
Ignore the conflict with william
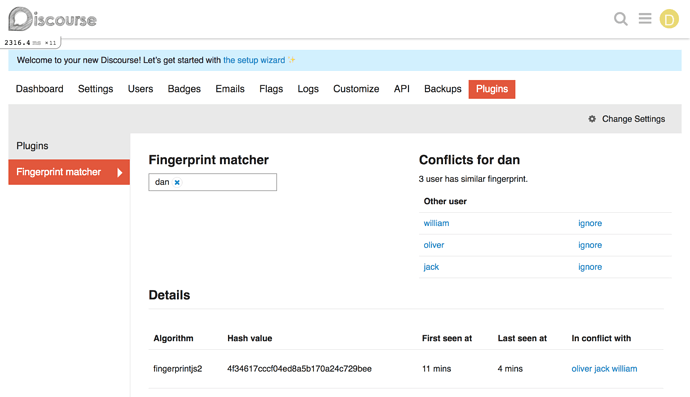590,223
